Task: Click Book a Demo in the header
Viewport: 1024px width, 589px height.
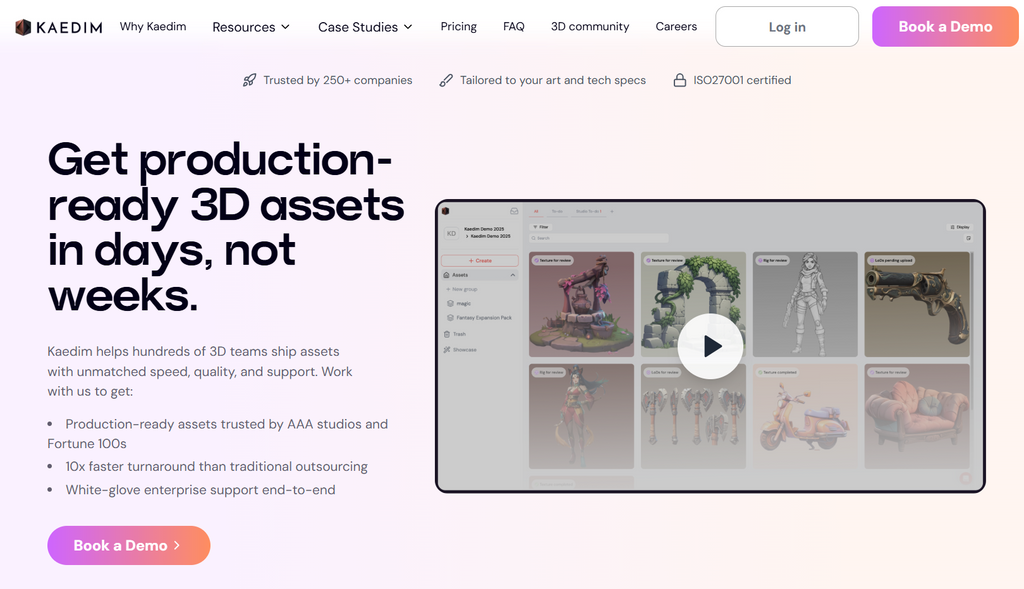Action: (x=945, y=27)
